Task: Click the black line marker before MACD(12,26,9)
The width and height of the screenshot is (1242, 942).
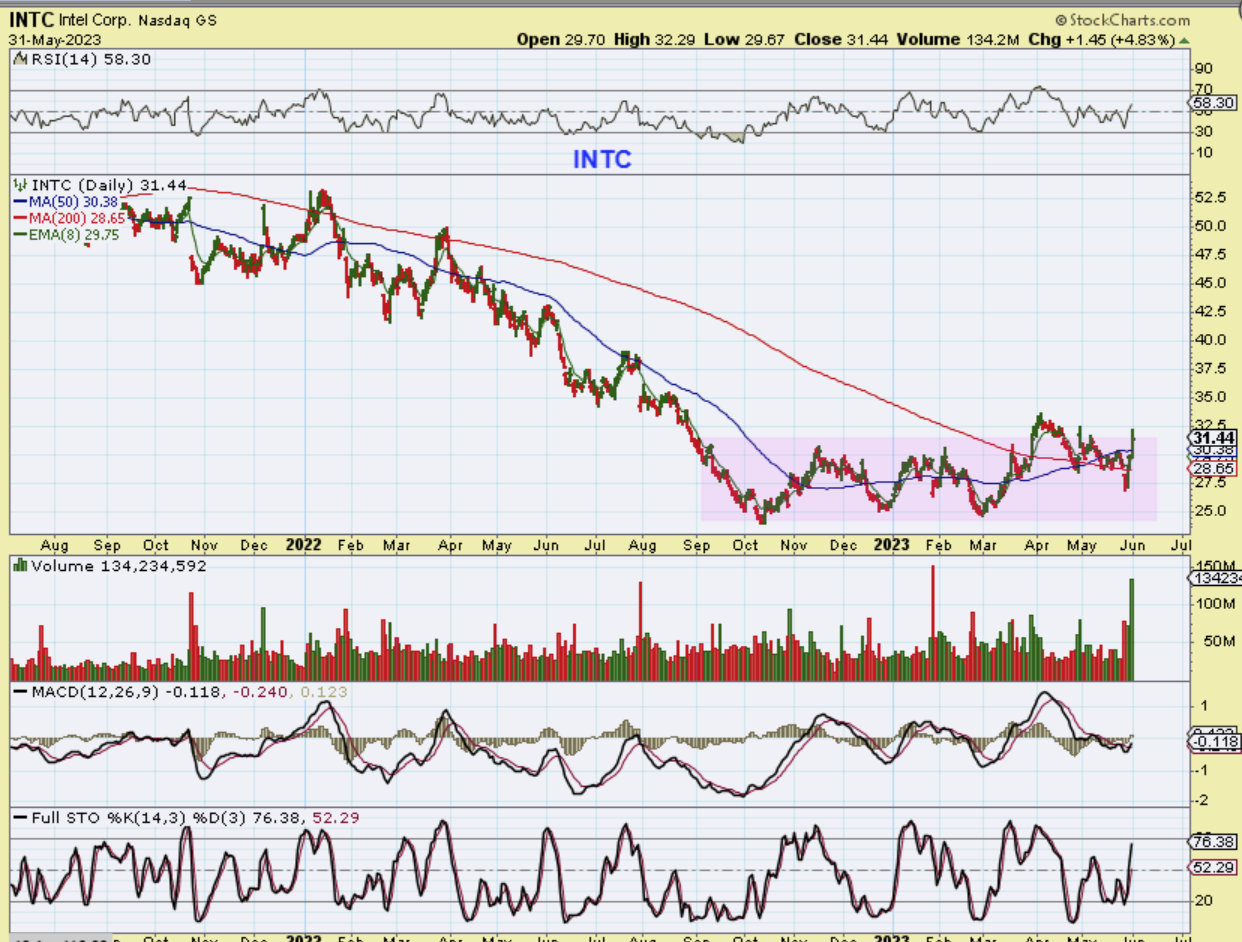Action: point(20,692)
